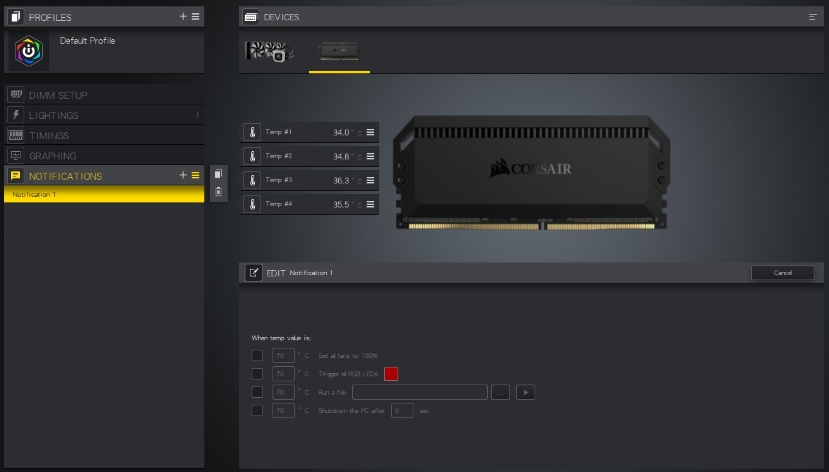This screenshot has height=472, width=829.
Task: Open the Temp #3 sensor options menu
Action: coord(371,180)
